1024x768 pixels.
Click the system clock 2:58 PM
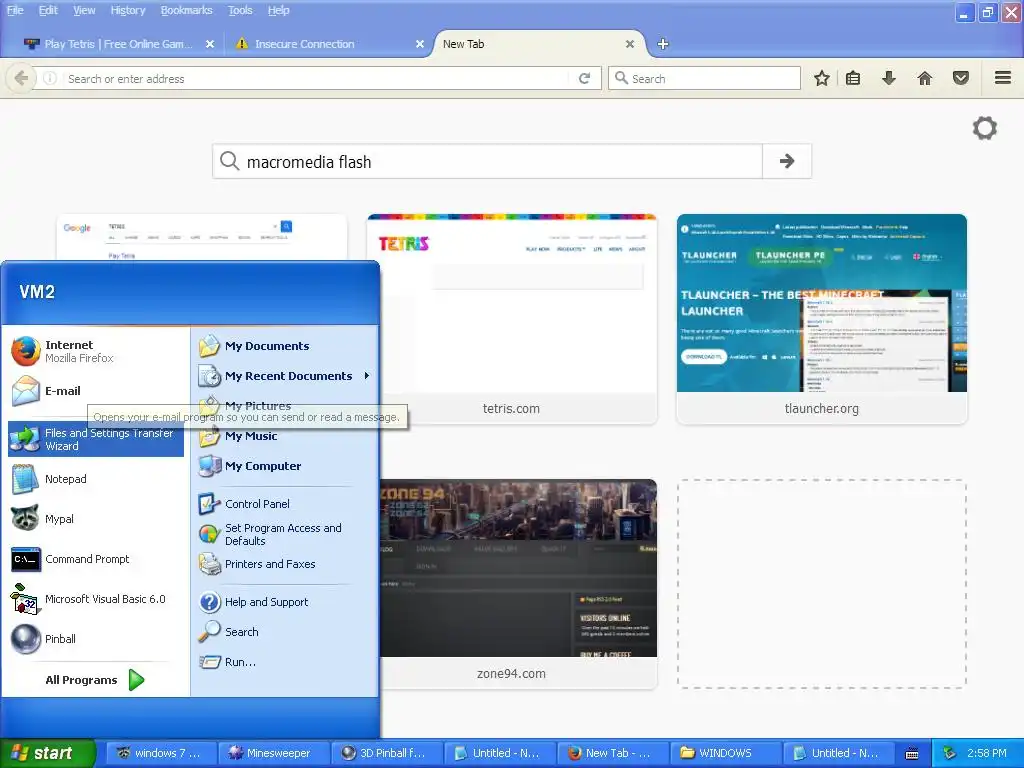tap(986, 753)
